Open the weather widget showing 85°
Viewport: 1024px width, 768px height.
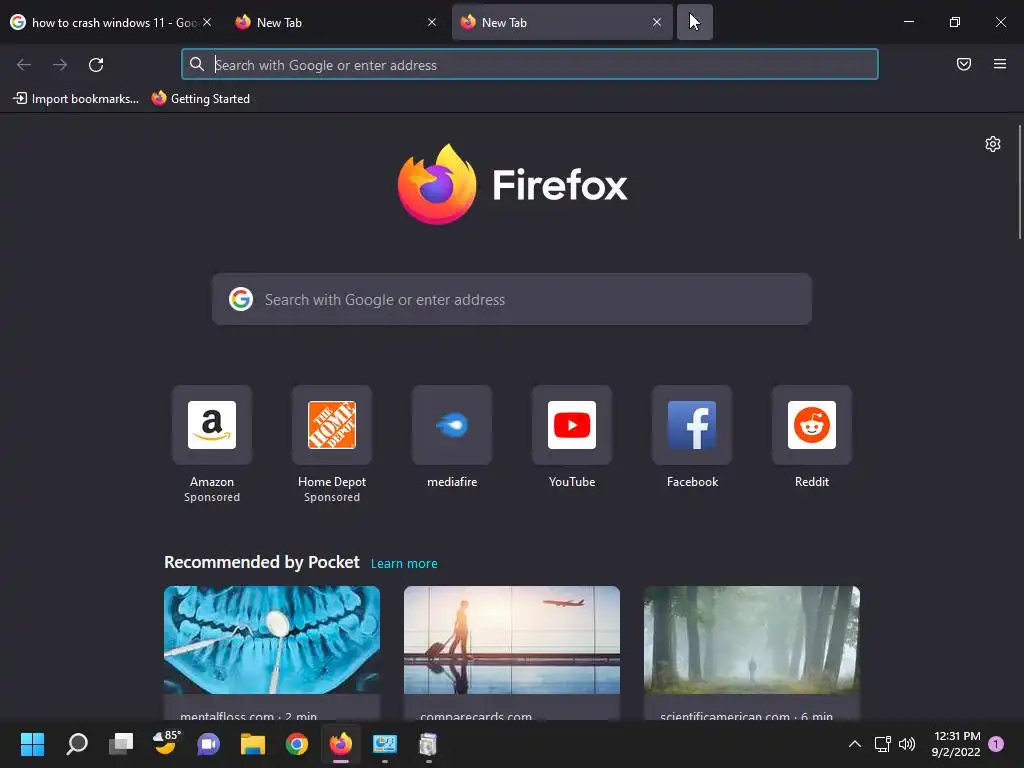point(166,743)
